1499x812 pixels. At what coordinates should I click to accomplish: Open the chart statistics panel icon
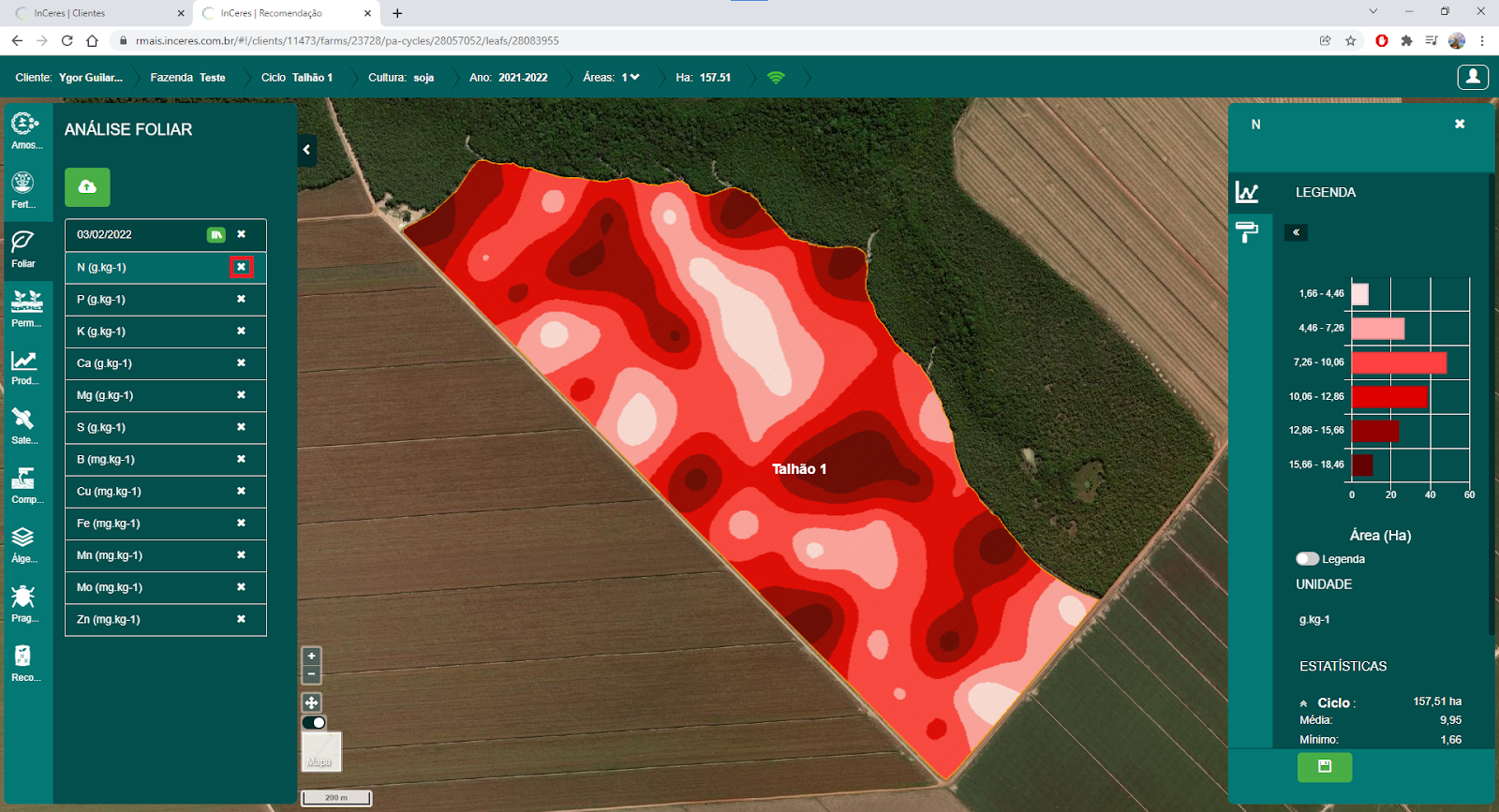(x=1247, y=192)
